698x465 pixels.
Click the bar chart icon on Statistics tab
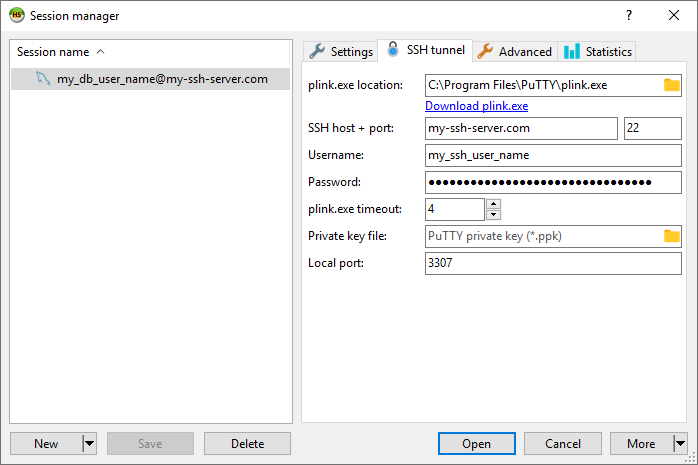(572, 52)
